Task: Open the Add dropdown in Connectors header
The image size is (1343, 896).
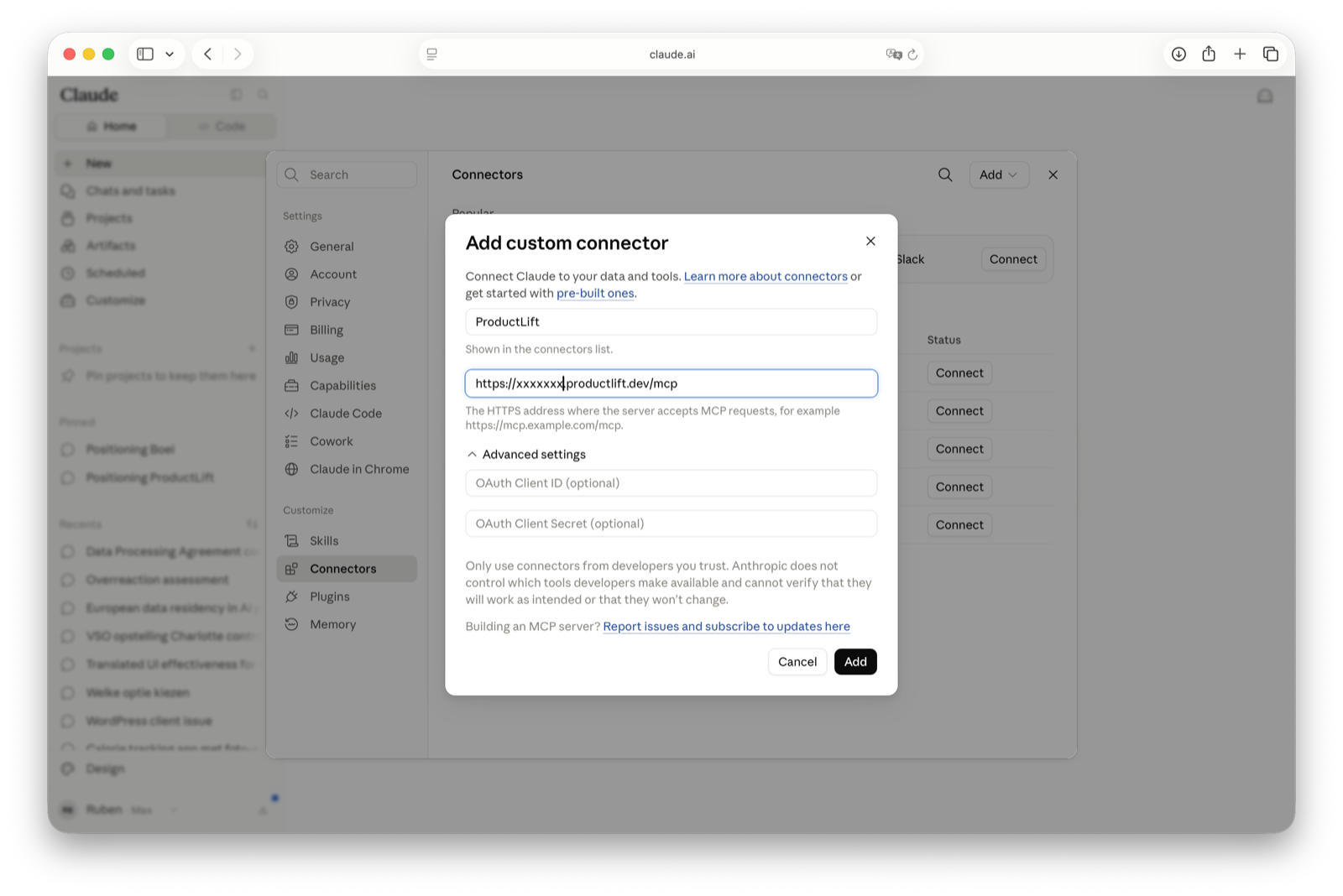Action: (x=999, y=175)
